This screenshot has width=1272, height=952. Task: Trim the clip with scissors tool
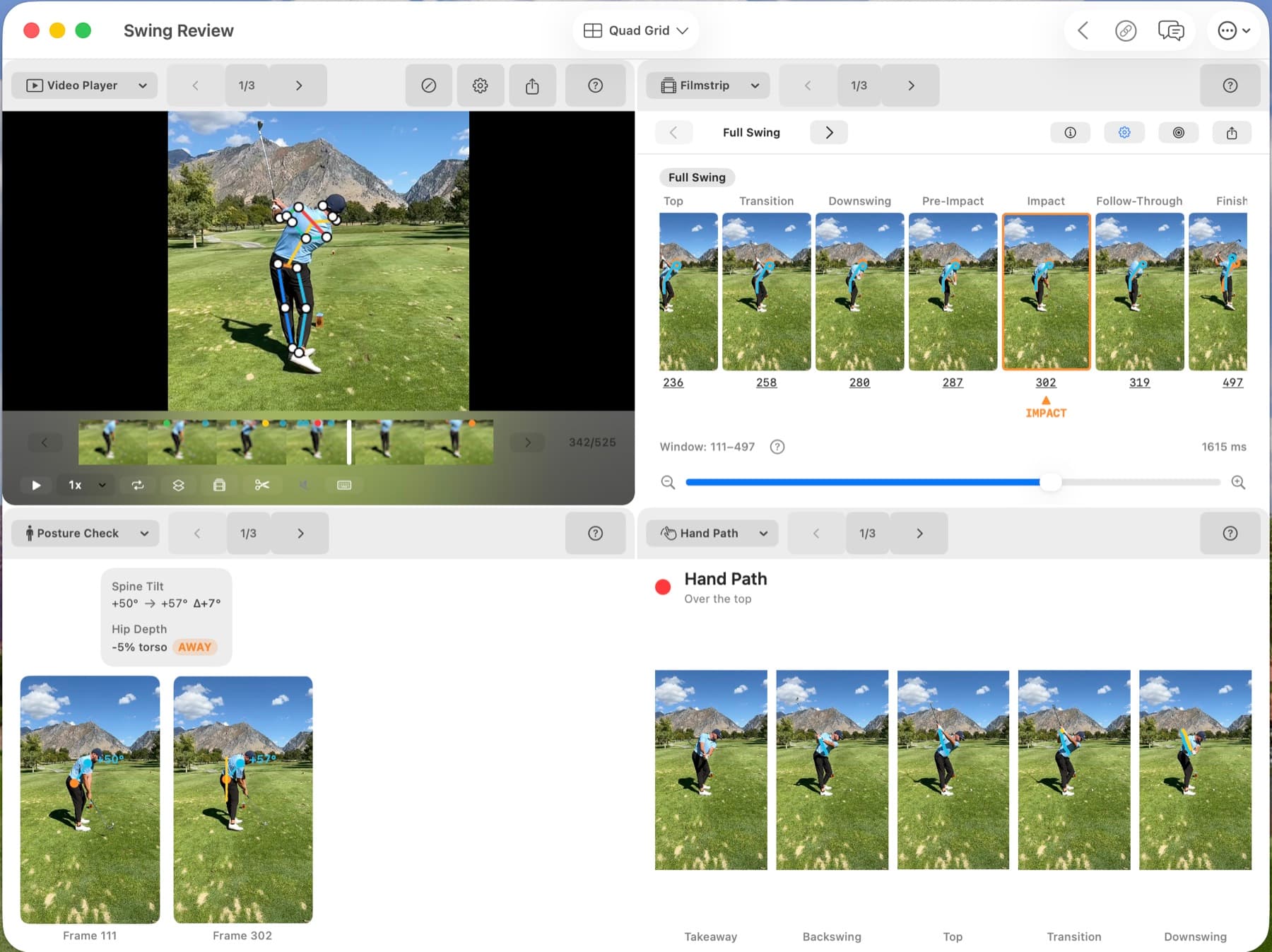(262, 485)
